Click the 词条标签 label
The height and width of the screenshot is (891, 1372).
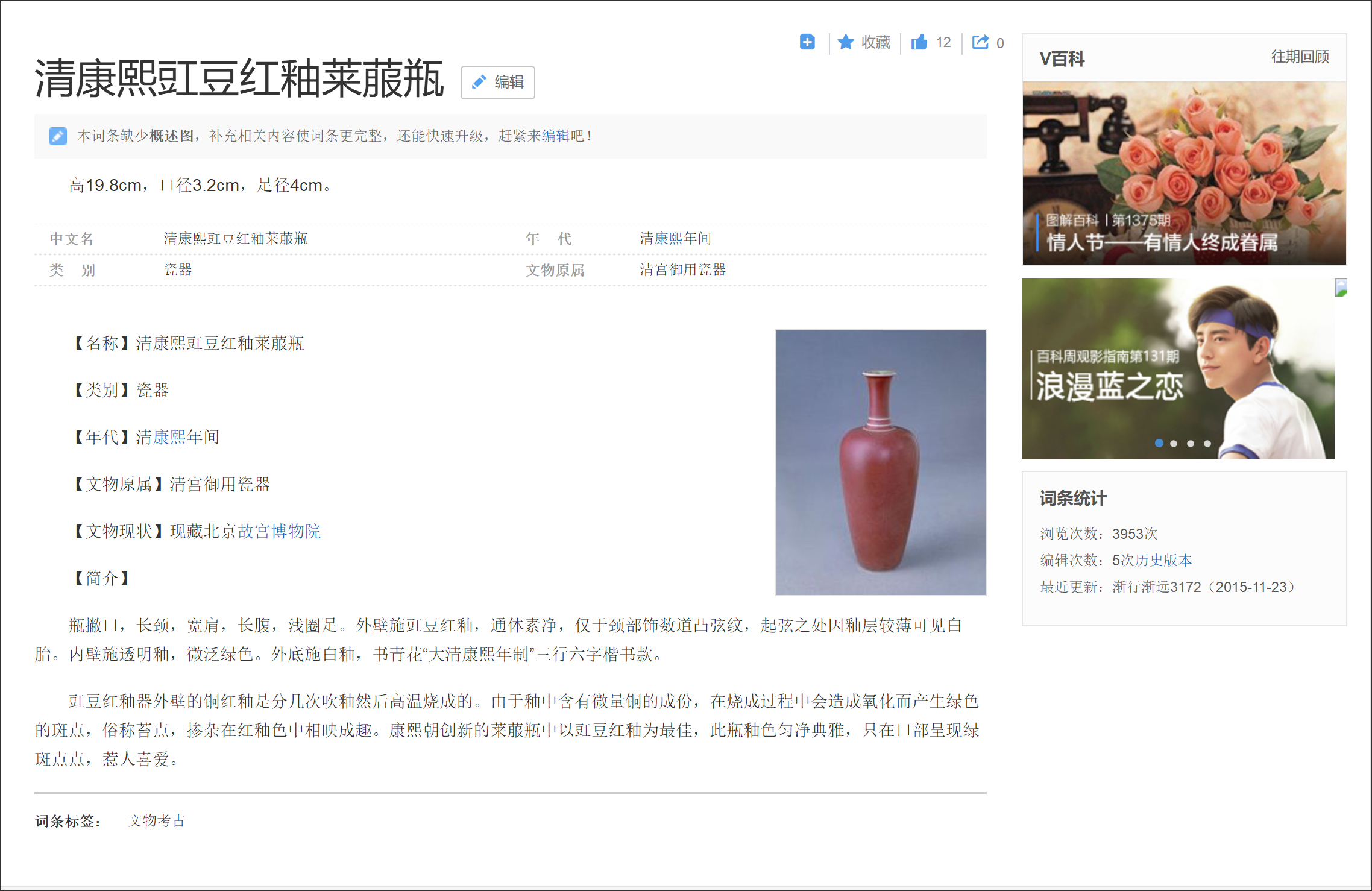[68, 821]
